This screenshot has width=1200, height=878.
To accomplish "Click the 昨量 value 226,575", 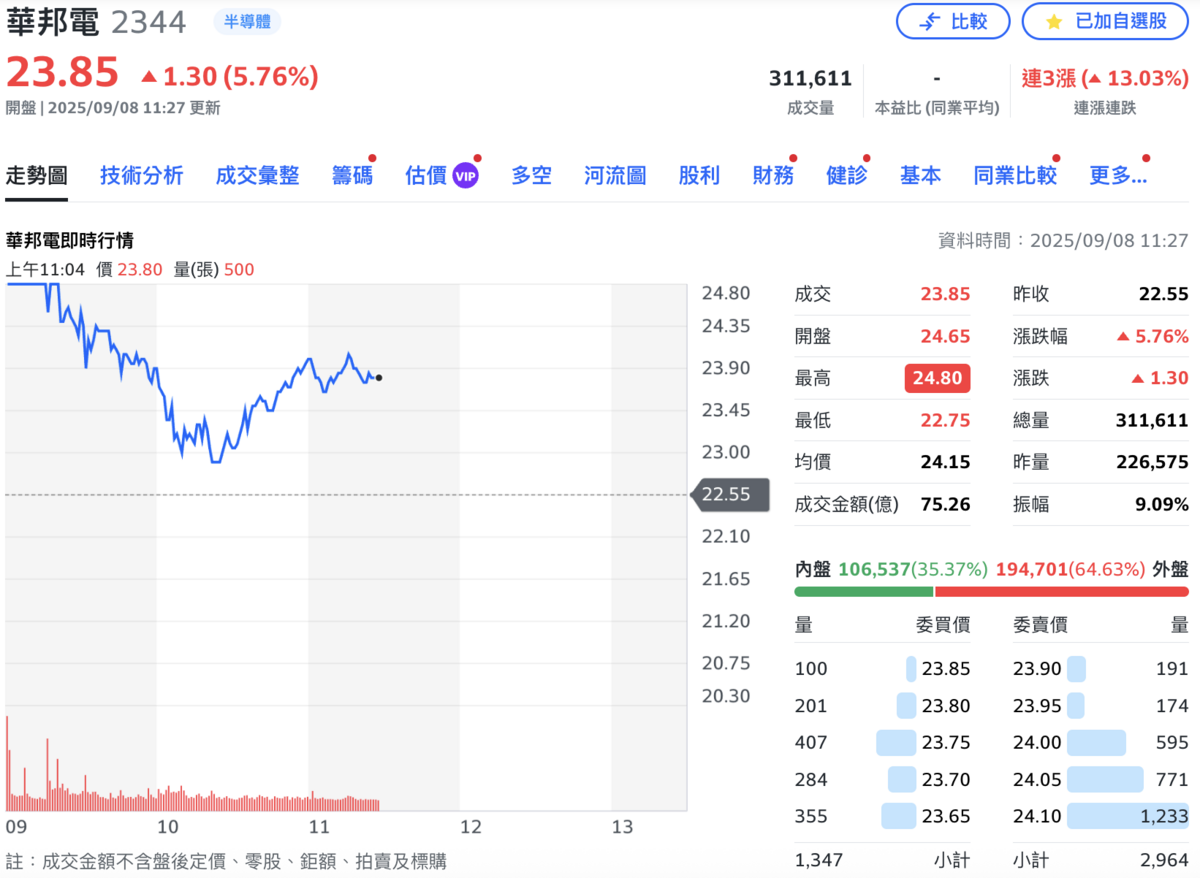I will [1151, 462].
